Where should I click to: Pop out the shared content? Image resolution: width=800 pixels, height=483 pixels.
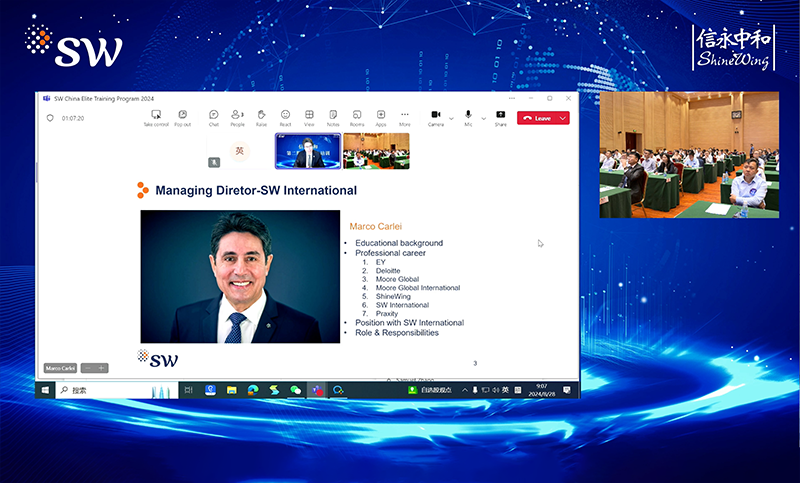pyautogui.click(x=183, y=118)
